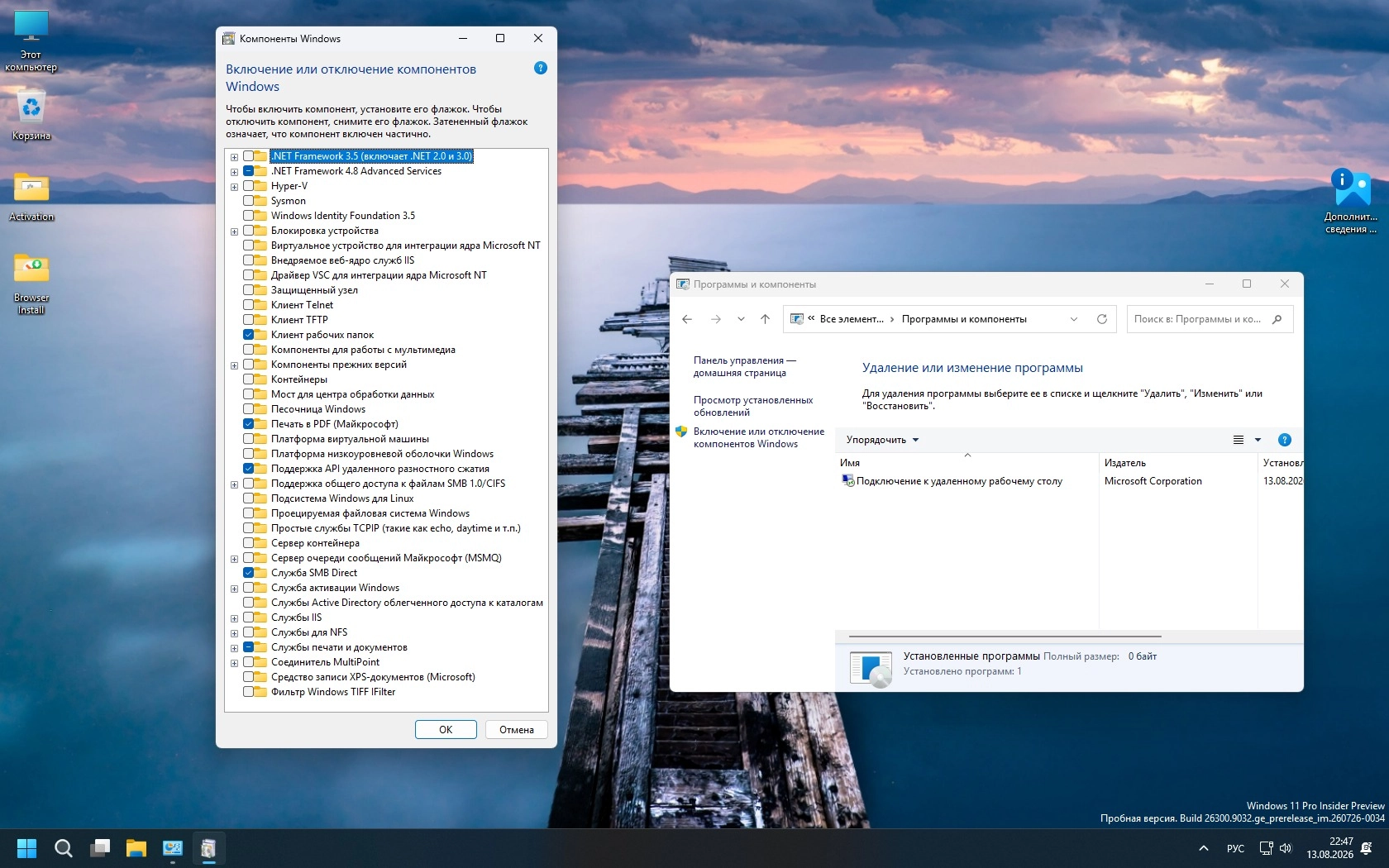
Task: Toggle the Hyper-V checkbox
Action: (249, 186)
